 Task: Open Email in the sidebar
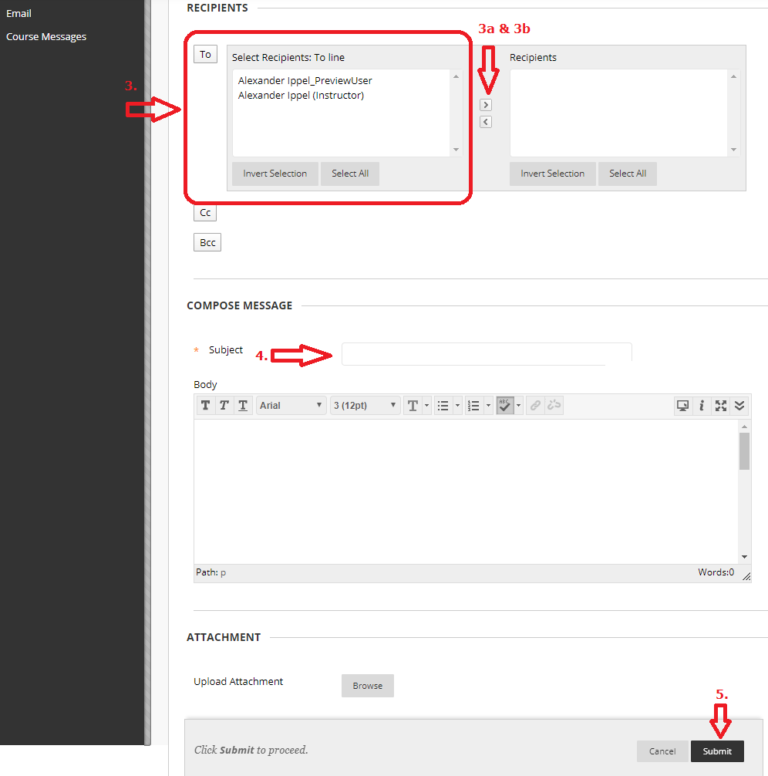(19, 13)
